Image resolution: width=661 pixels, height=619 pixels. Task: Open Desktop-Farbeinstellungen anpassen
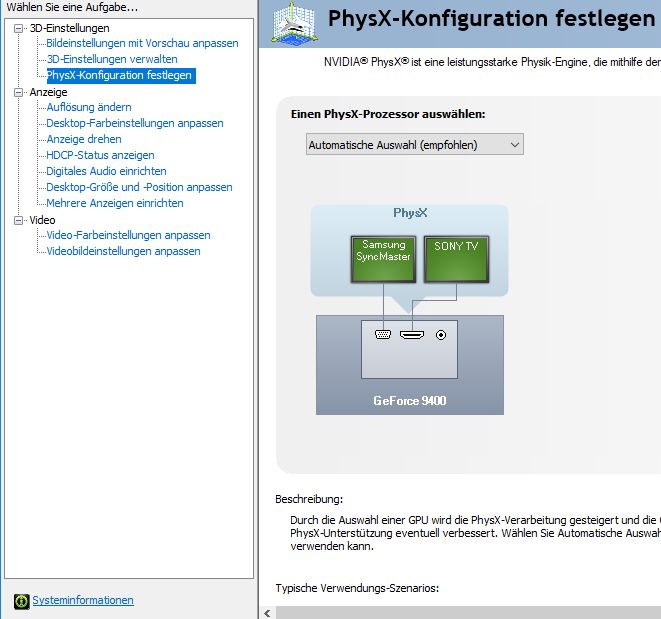click(x=135, y=124)
